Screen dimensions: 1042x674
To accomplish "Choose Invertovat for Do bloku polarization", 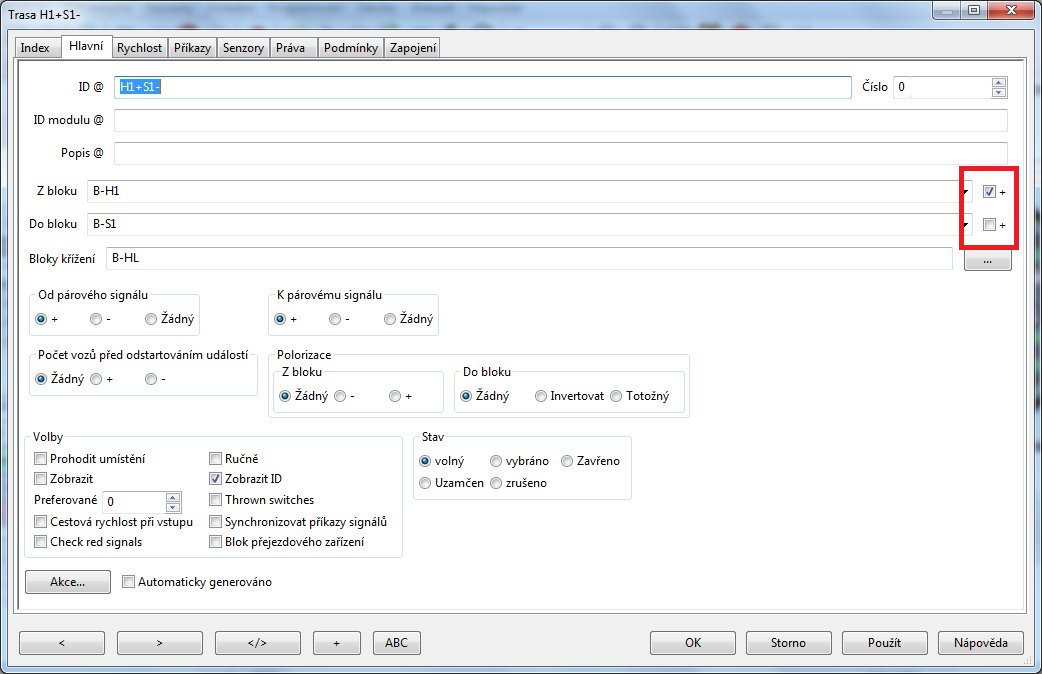I will [541, 396].
